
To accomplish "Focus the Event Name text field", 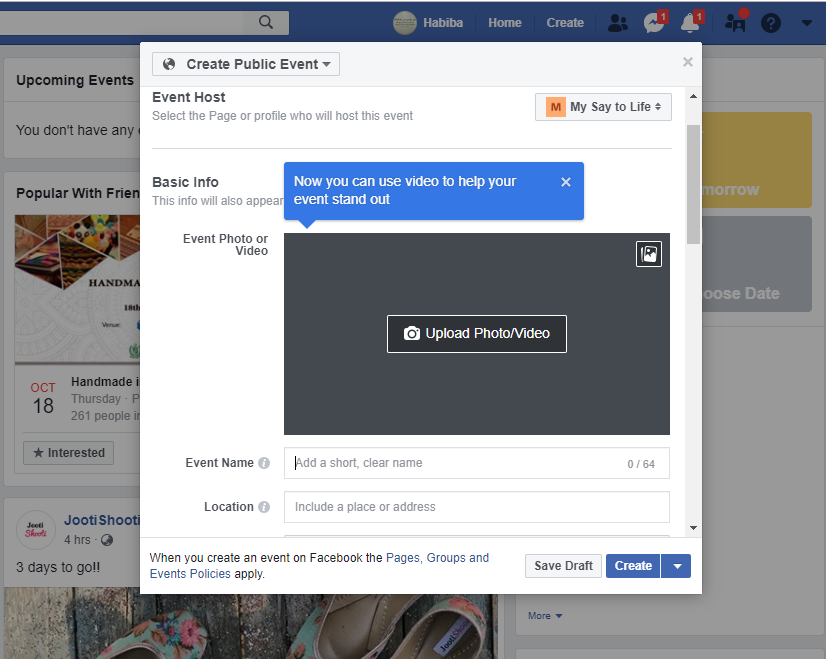I will [x=477, y=463].
